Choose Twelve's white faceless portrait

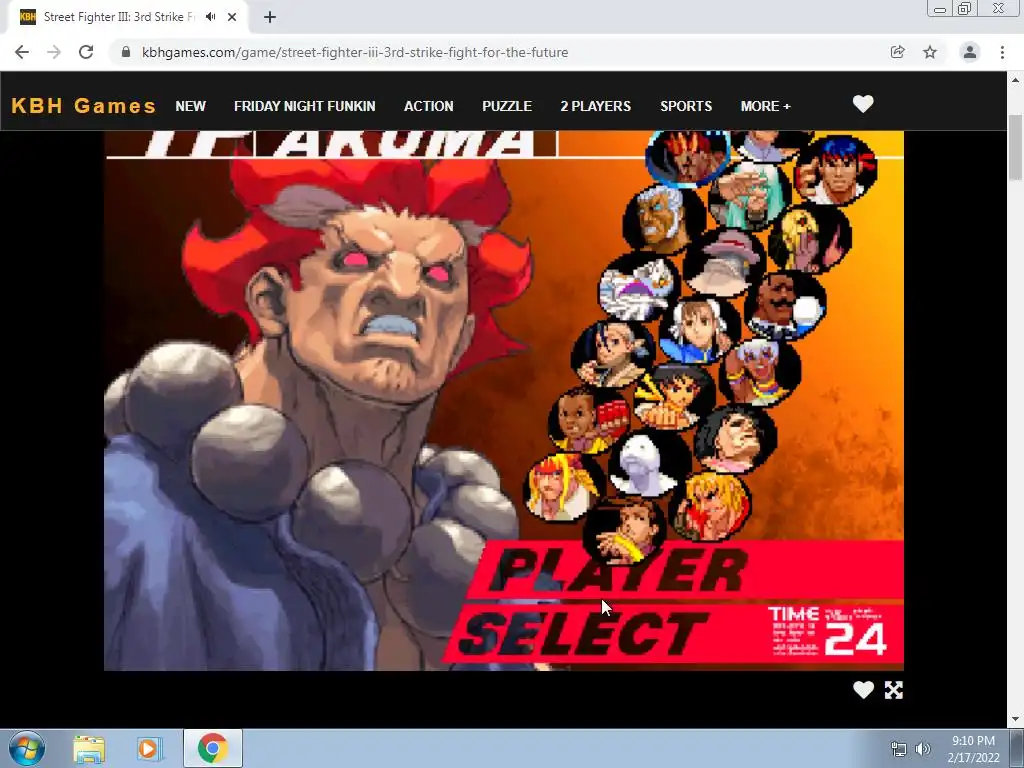pyautogui.click(x=649, y=462)
